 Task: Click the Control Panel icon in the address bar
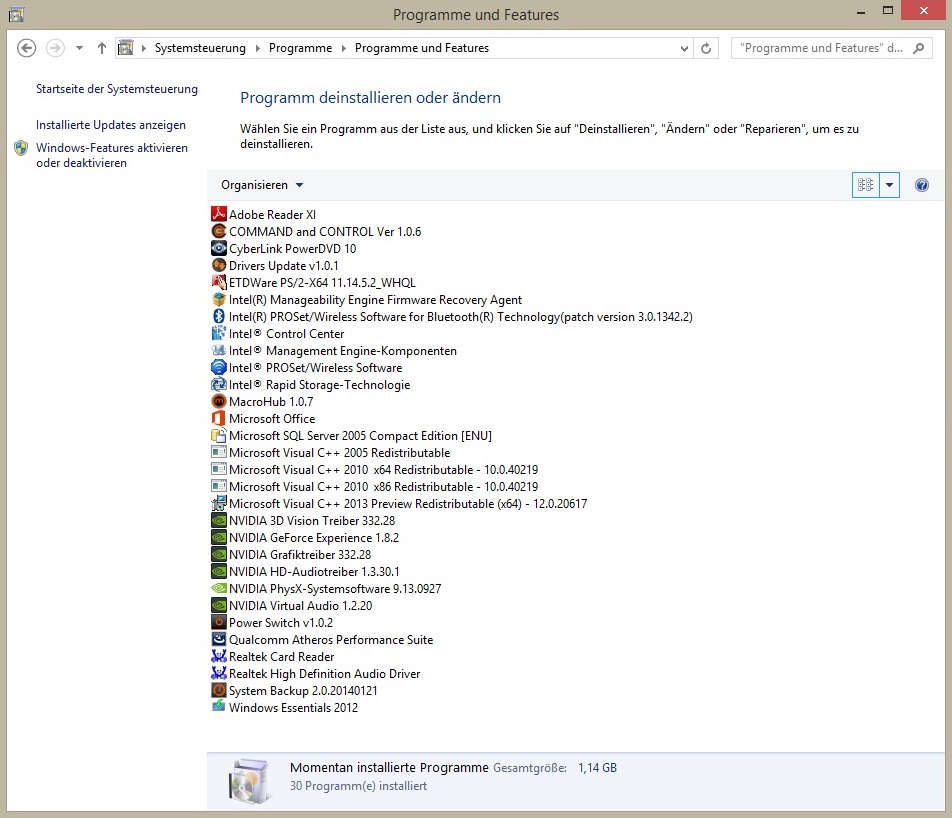(125, 47)
